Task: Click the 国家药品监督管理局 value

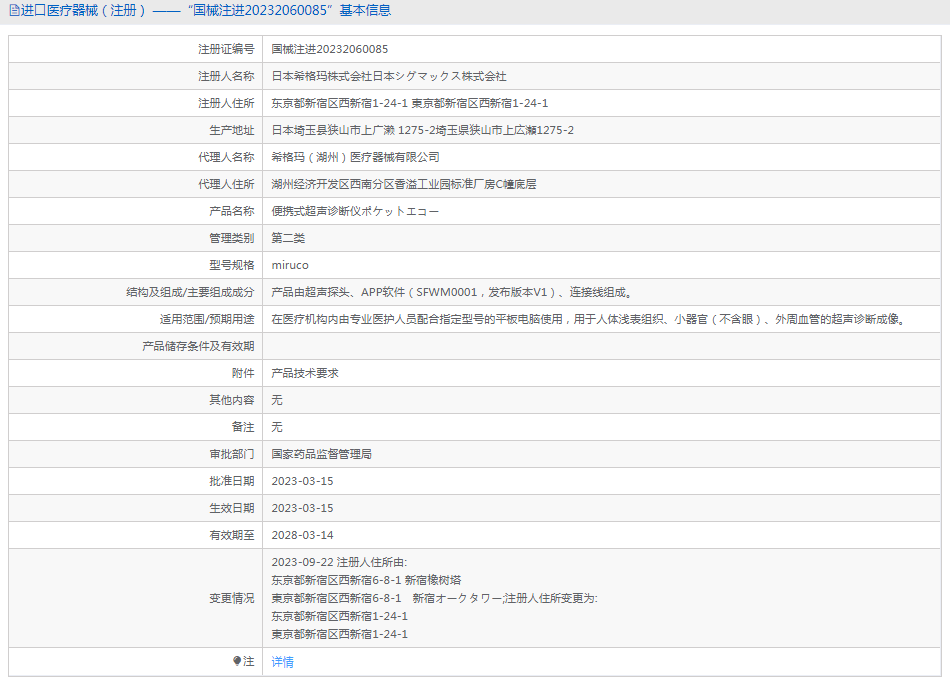Action: pyautogui.click(x=322, y=454)
